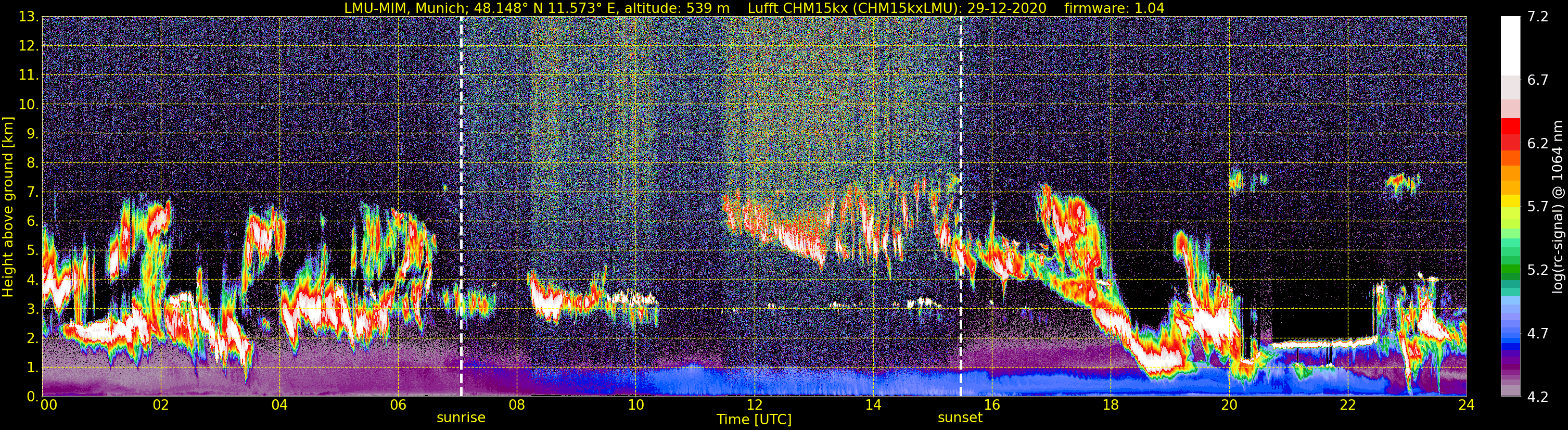1568x430 pixels.
Task: Click time tick label '04'
Action: click(279, 405)
